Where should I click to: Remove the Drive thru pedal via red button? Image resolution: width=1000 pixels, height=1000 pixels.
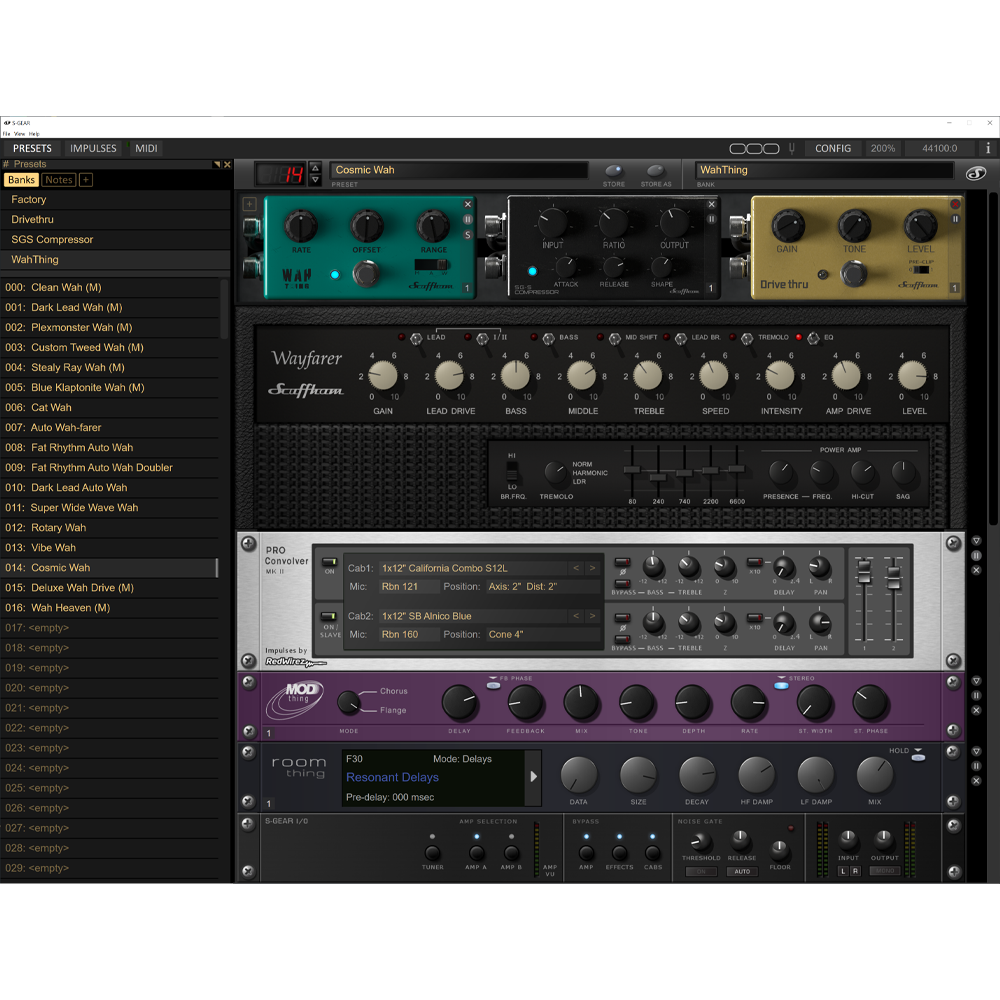click(x=955, y=204)
